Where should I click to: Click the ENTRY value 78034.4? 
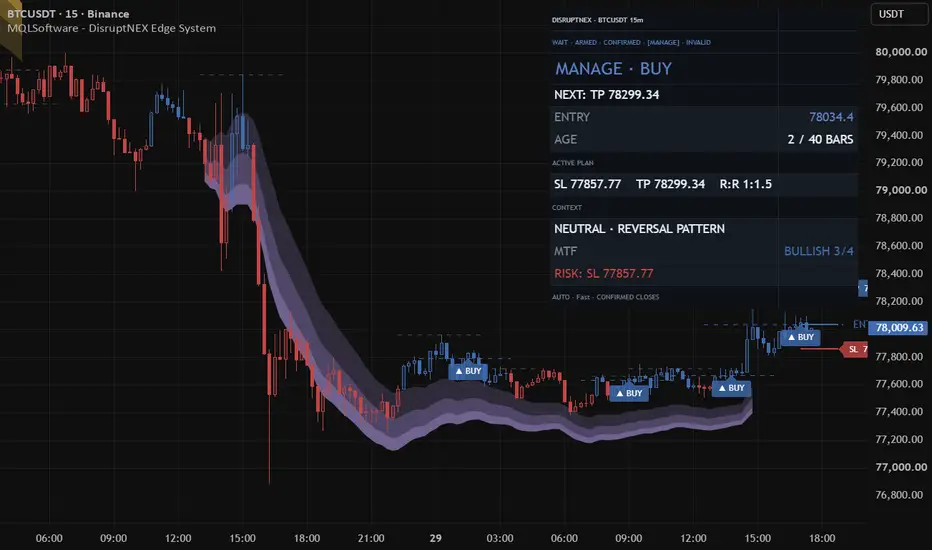831,117
